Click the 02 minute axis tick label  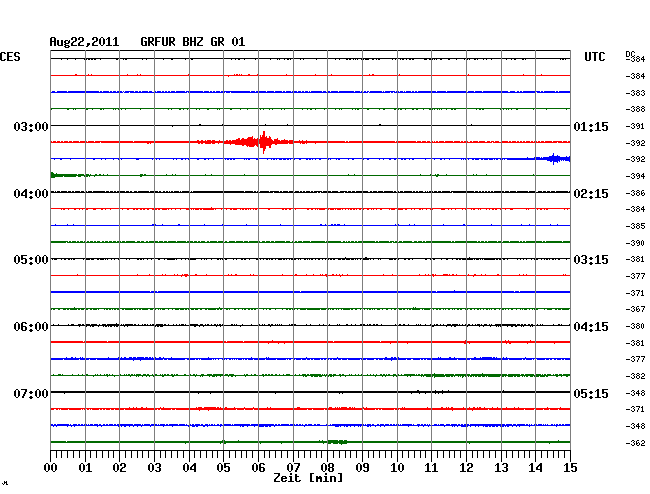(119, 468)
